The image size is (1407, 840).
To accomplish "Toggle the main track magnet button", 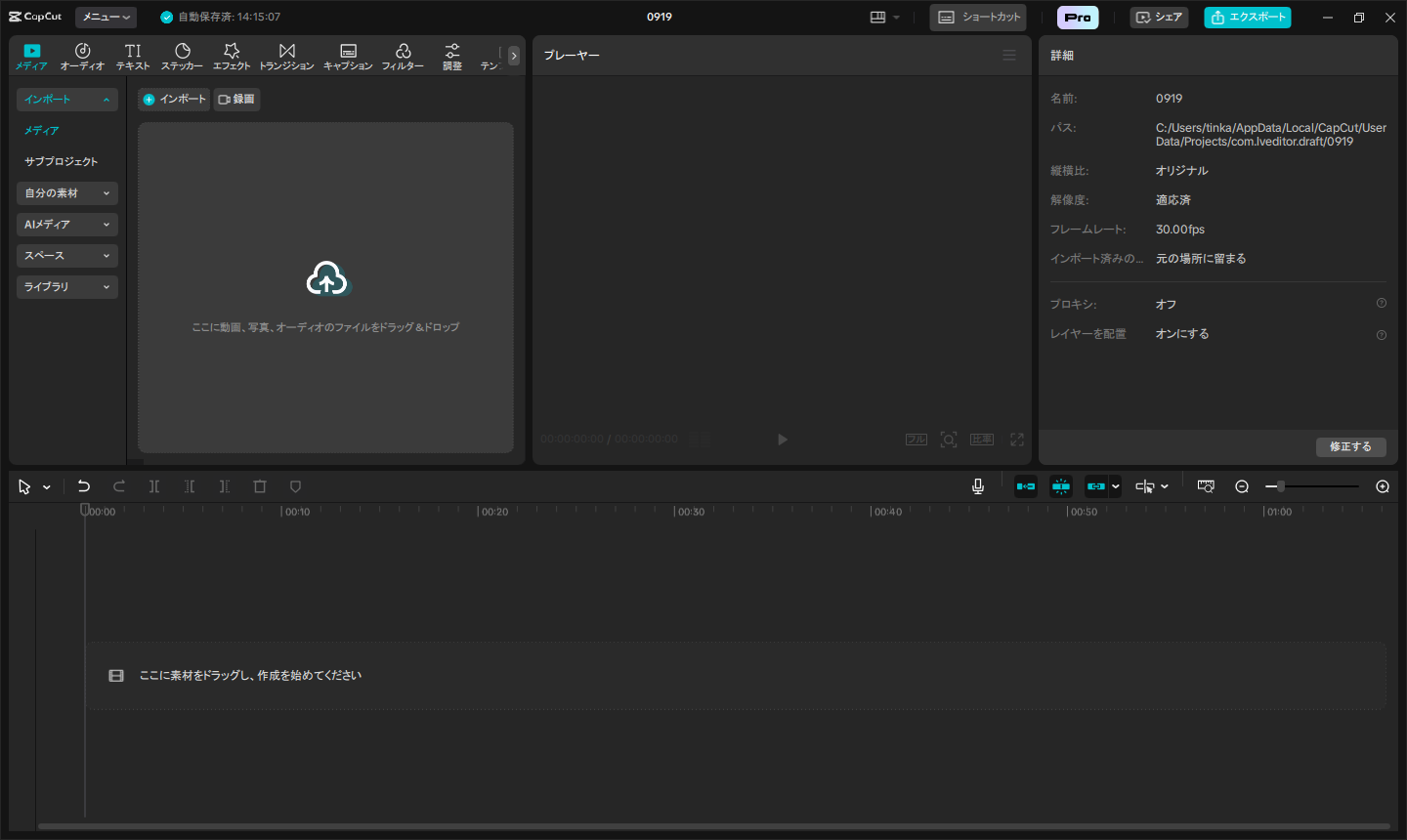I will pos(1026,486).
